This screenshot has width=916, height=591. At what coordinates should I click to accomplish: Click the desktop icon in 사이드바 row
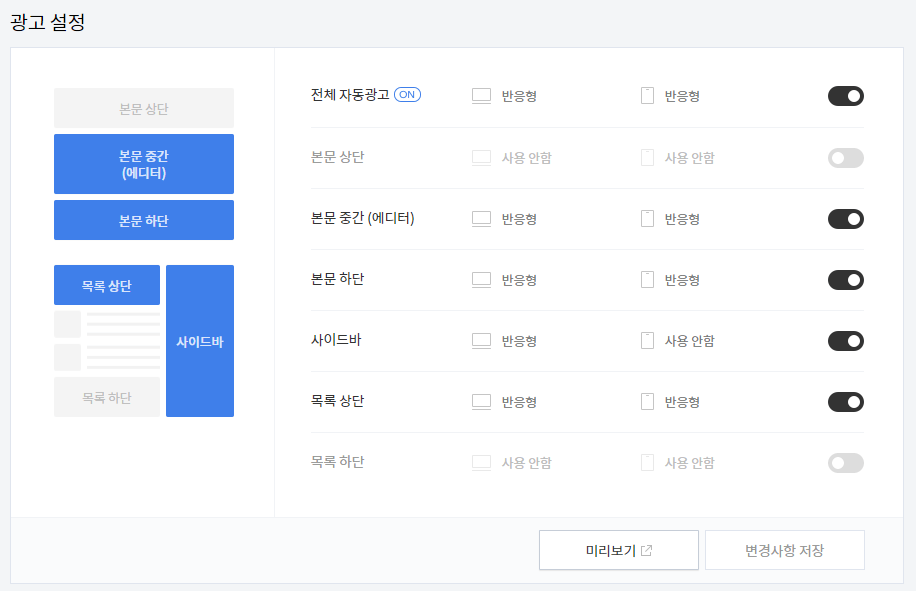point(481,340)
